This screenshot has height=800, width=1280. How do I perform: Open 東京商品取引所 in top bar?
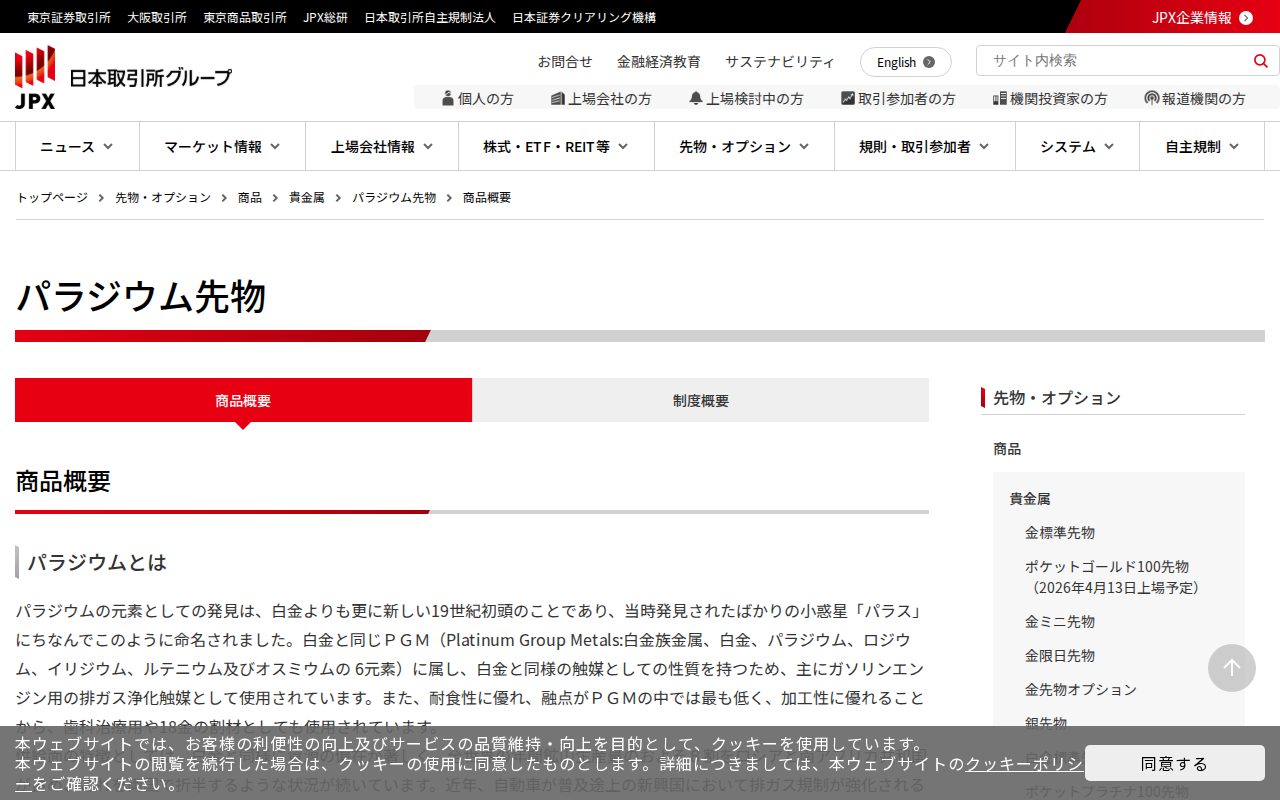245,17
